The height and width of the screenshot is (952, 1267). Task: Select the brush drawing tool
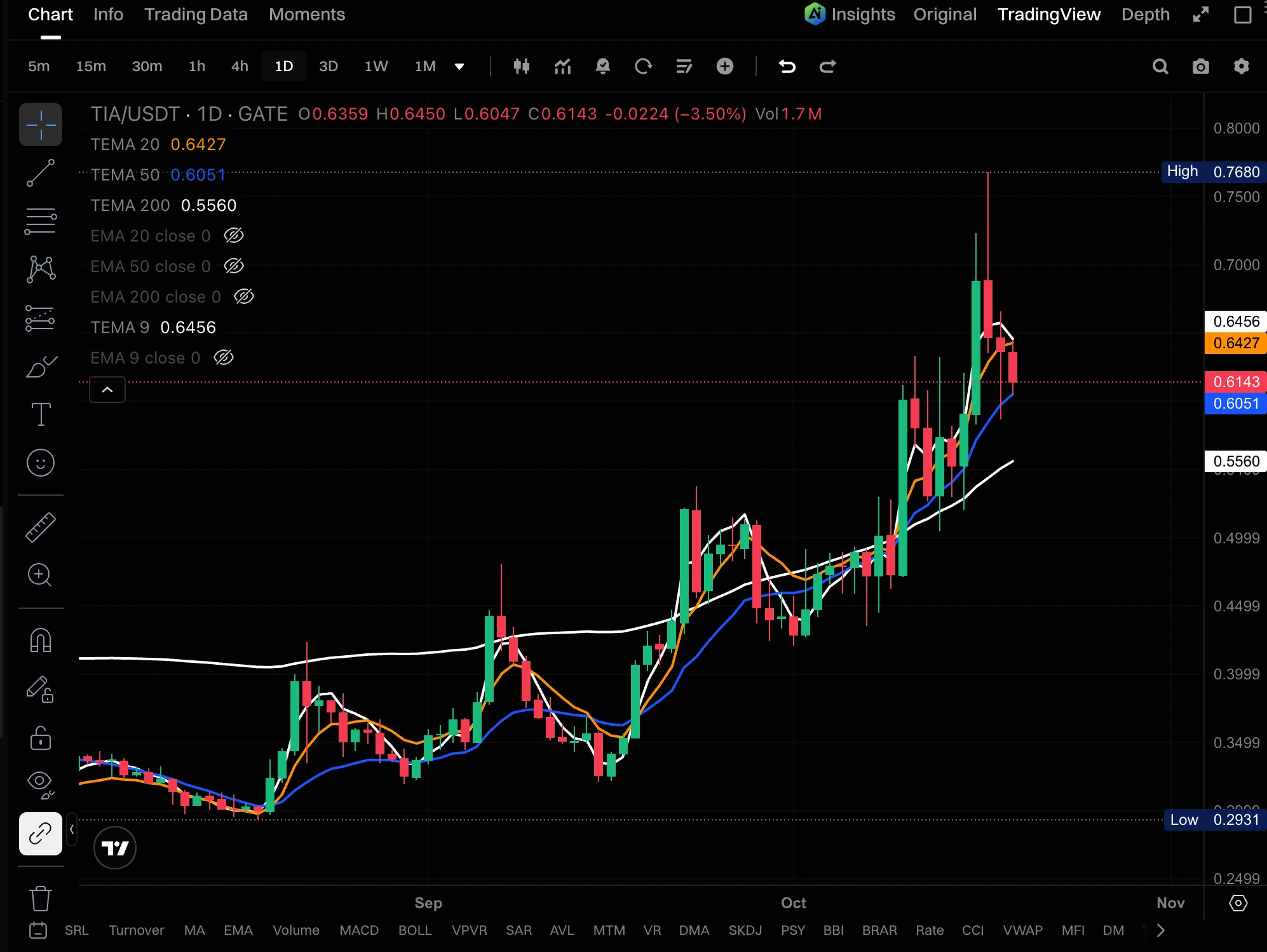point(41,367)
